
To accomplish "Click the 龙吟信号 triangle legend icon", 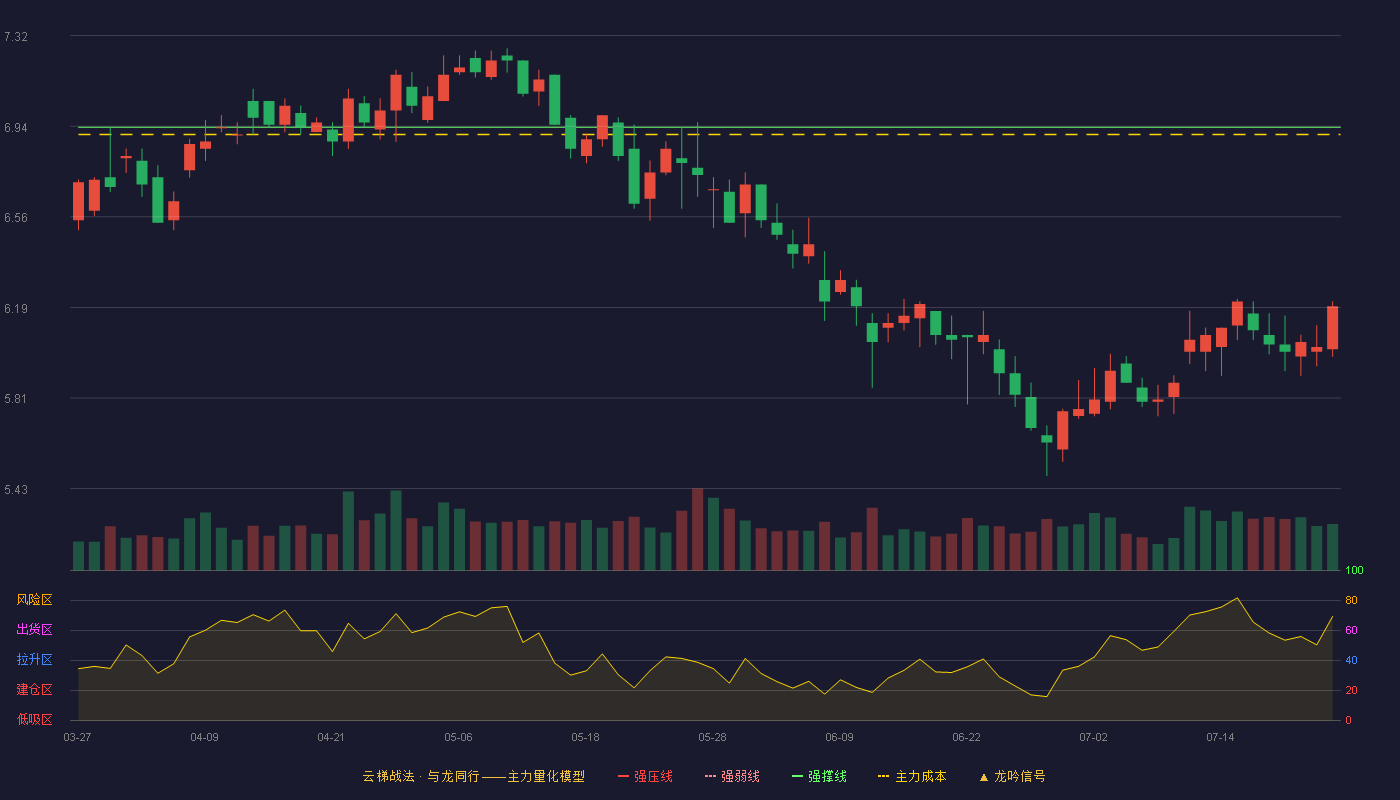I will pos(983,776).
